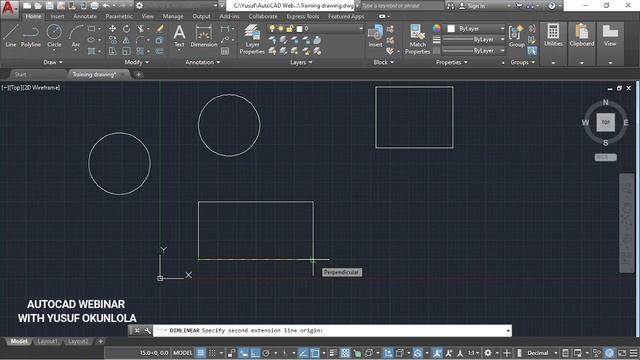
Task: Expand the Draw panel
Action: click(x=53, y=62)
